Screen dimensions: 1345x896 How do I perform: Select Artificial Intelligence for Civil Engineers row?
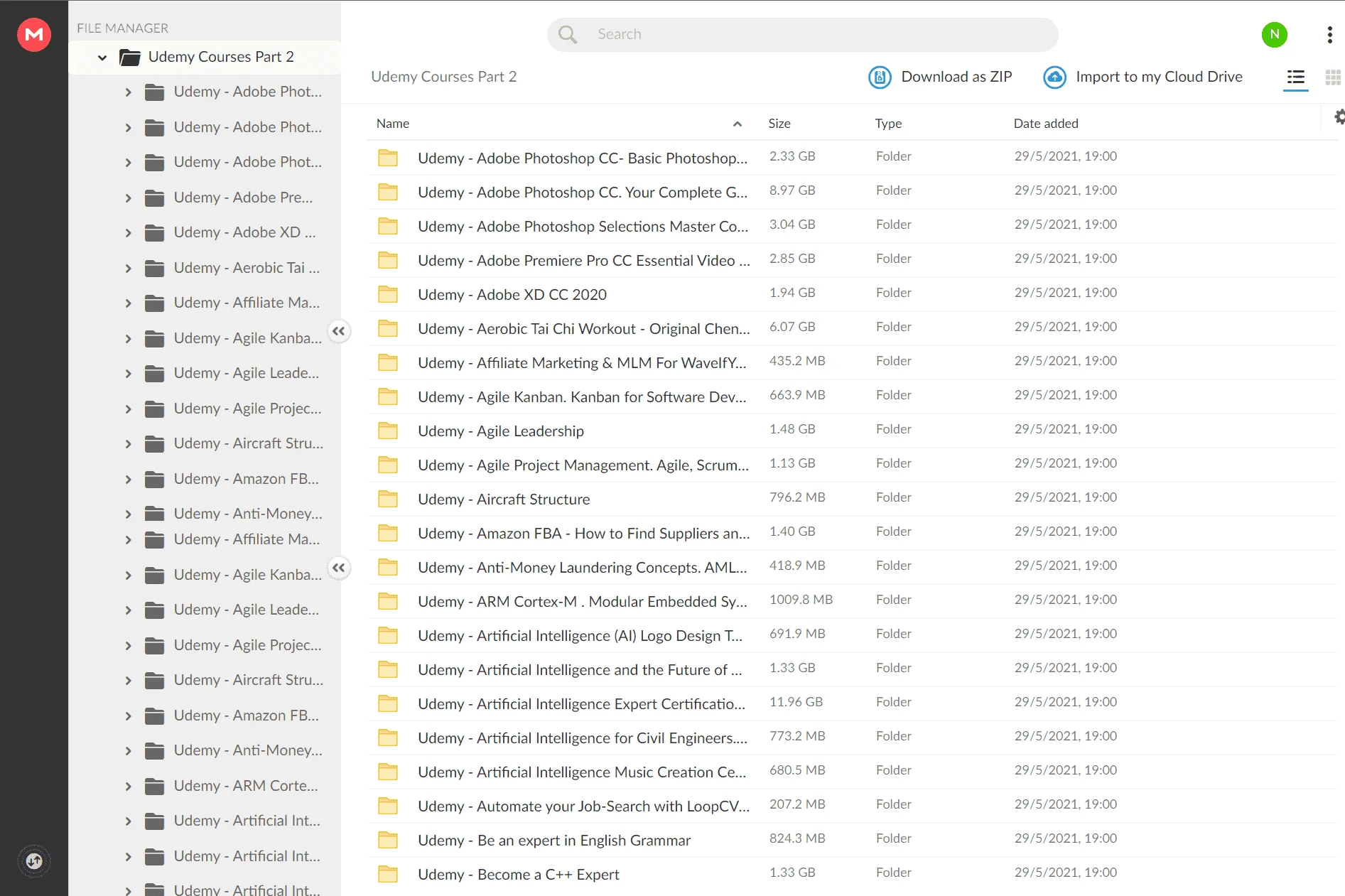coord(851,737)
